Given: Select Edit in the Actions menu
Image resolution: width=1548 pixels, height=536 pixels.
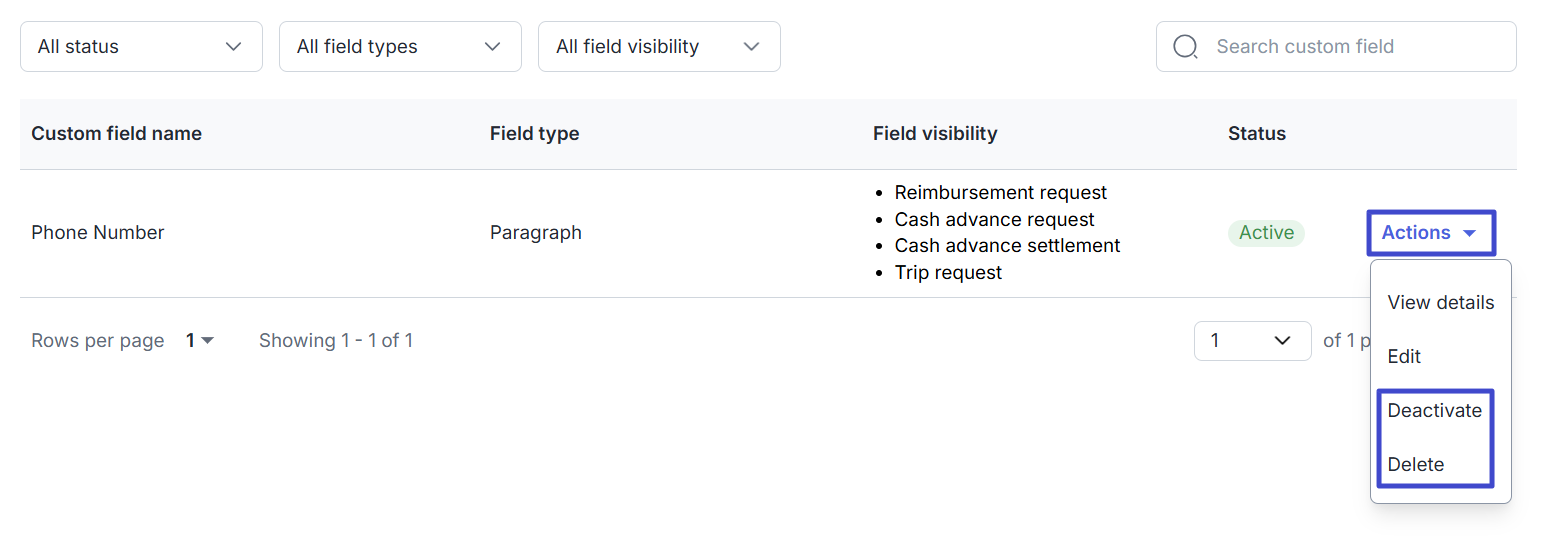Looking at the screenshot, I should point(1404,357).
